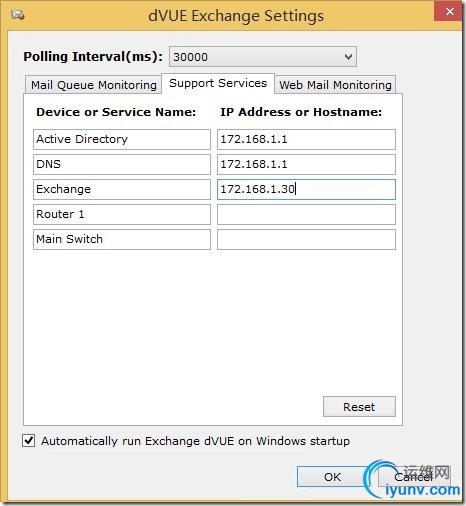Close the dVUE Exchange Settings dialog
The width and height of the screenshot is (466, 506).
(x=449, y=11)
